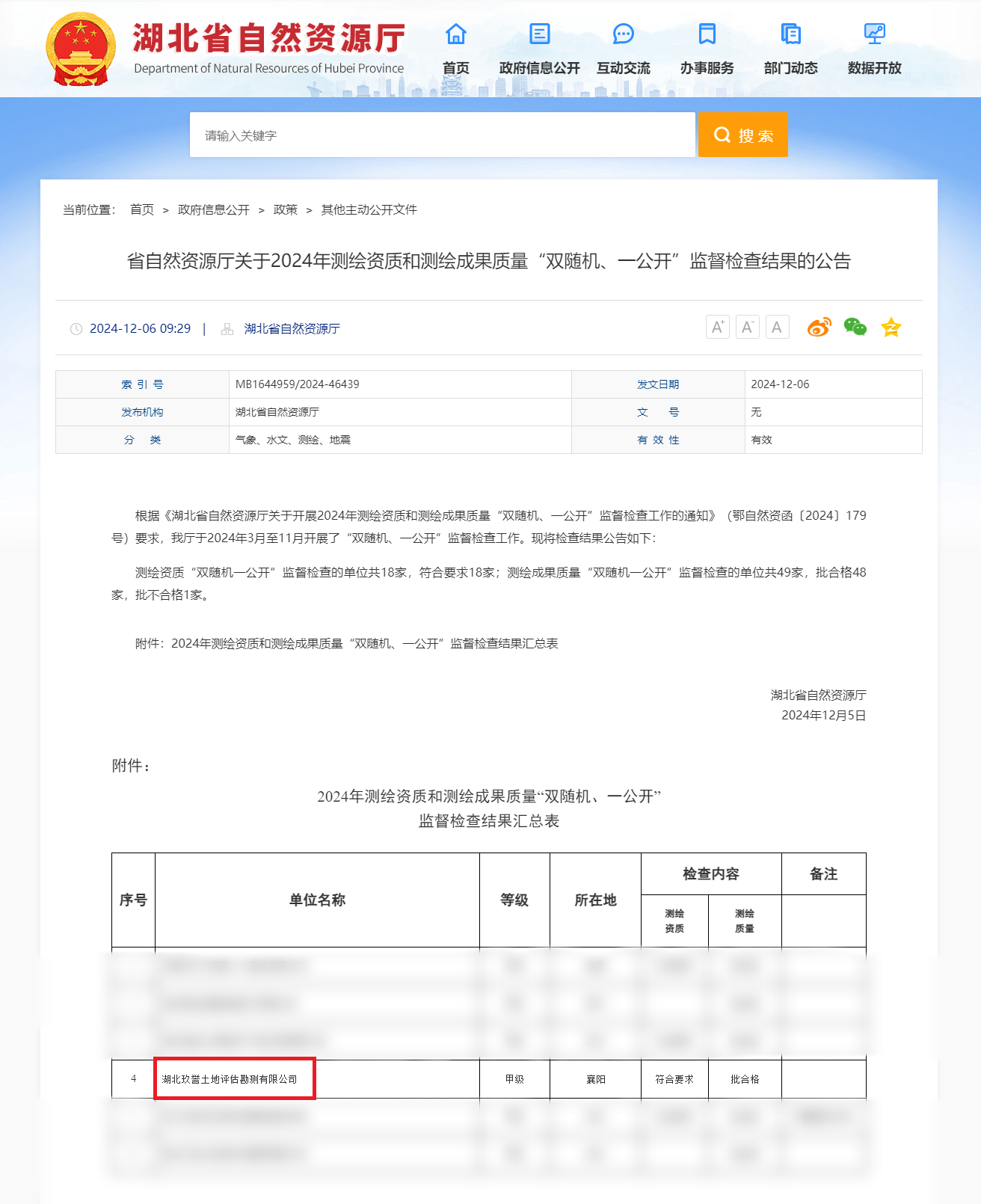Share via the yellow Qzone star icon
Image resolution: width=981 pixels, height=1204 pixels.
coord(891,327)
